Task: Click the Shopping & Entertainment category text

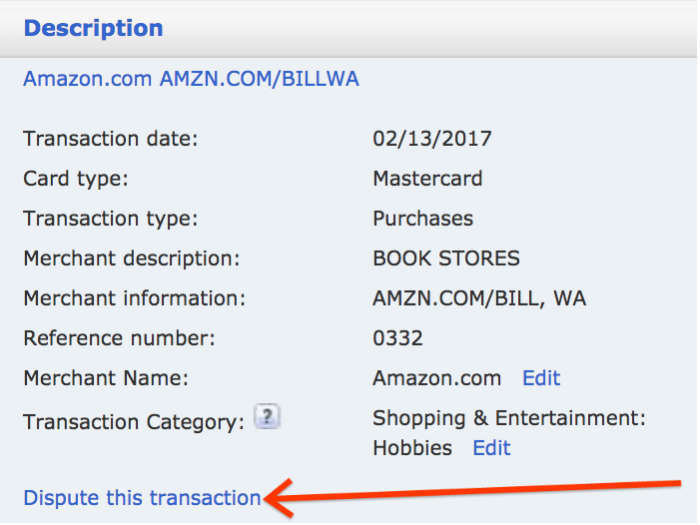Action: [509, 418]
